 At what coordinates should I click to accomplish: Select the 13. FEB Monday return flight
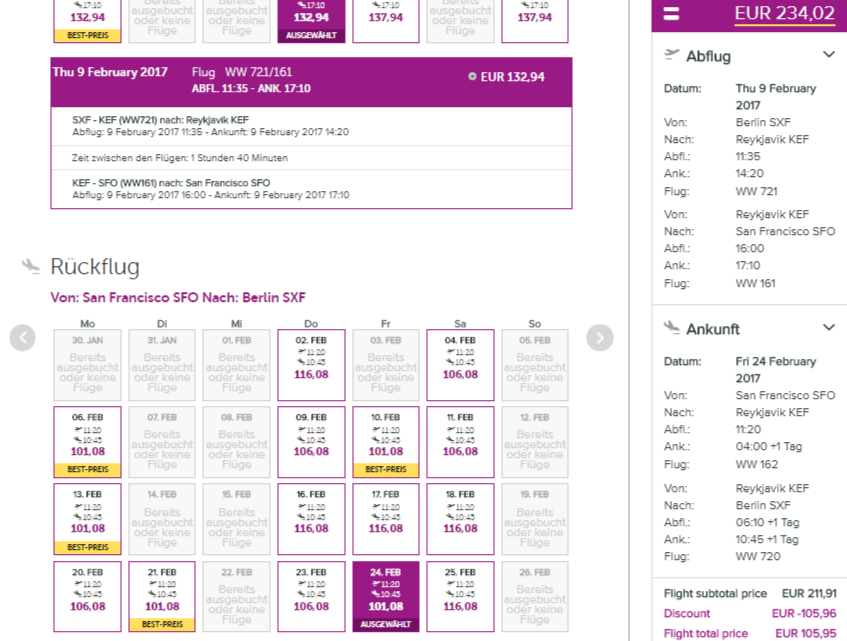coord(87,519)
